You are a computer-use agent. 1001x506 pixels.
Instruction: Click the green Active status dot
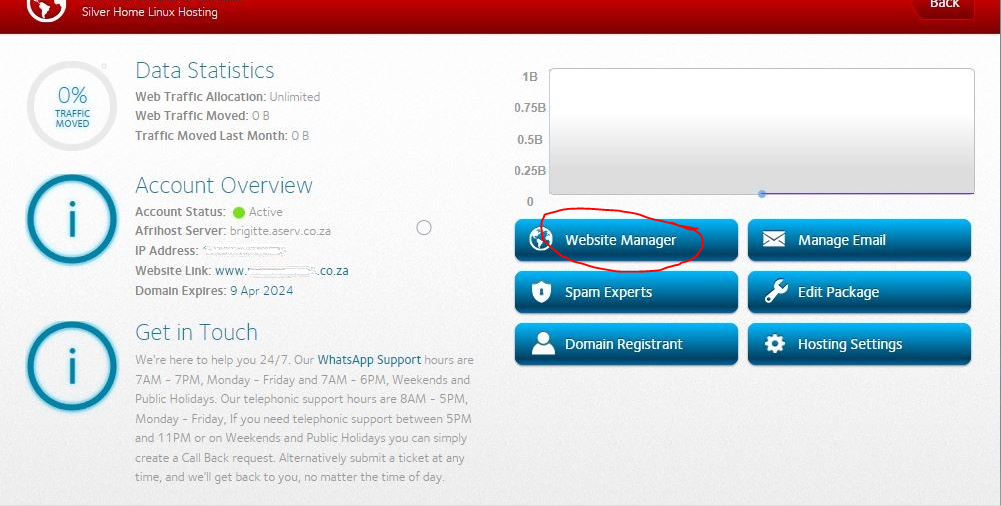[239, 212]
